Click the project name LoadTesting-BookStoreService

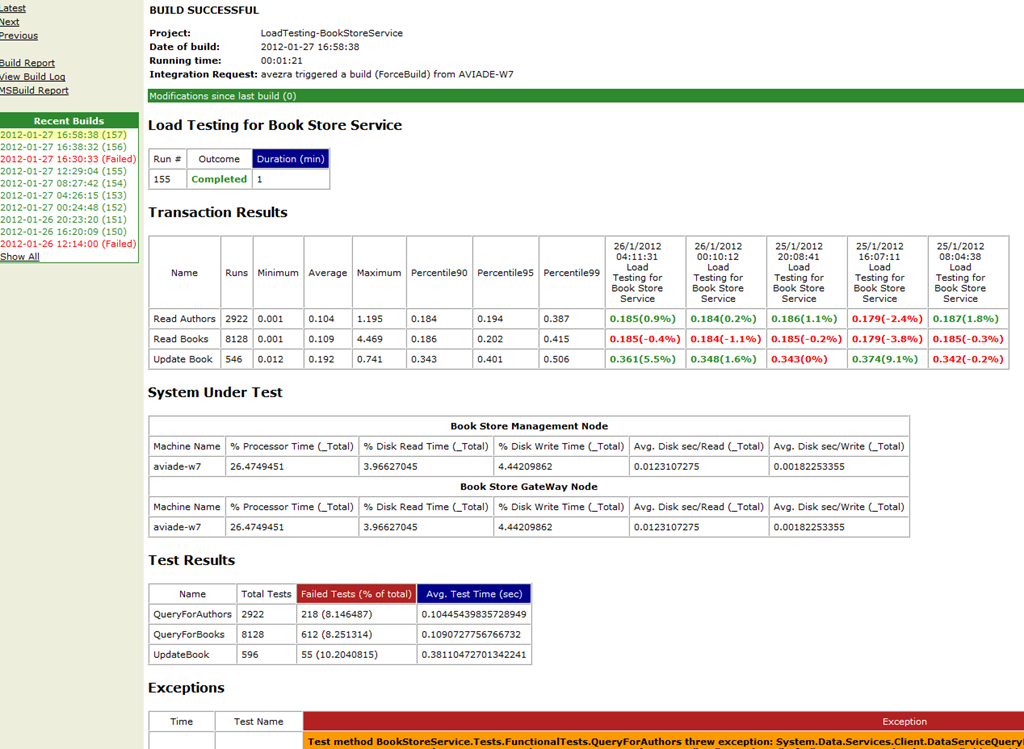pos(332,33)
